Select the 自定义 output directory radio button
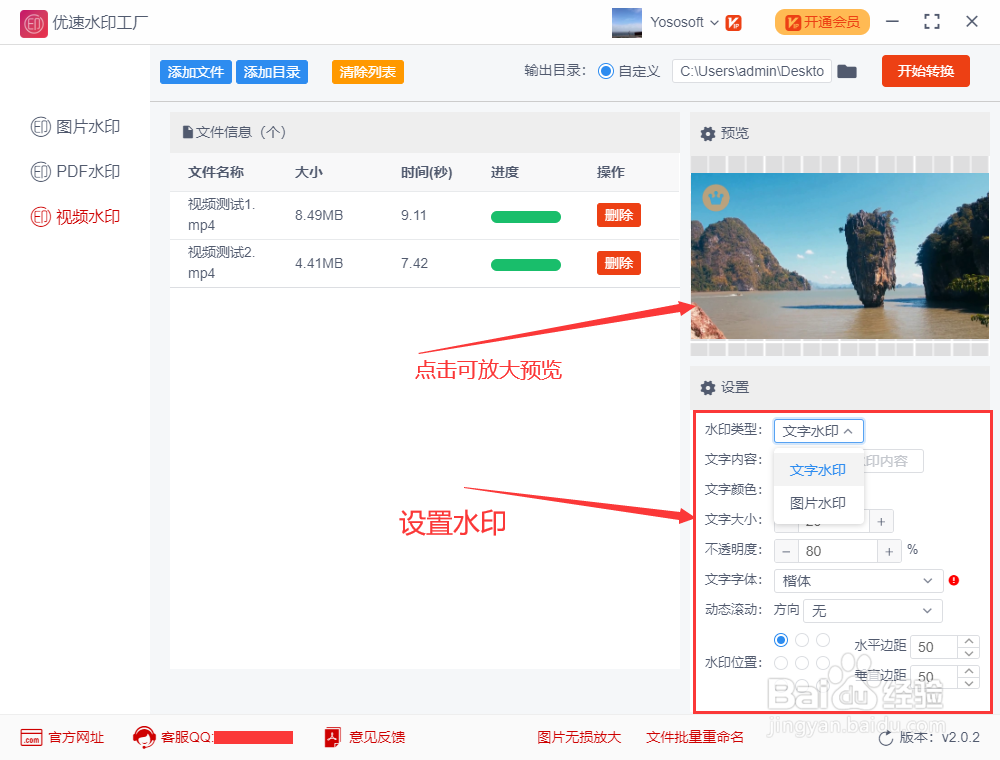Viewport: 1000px width, 760px height. coord(608,71)
